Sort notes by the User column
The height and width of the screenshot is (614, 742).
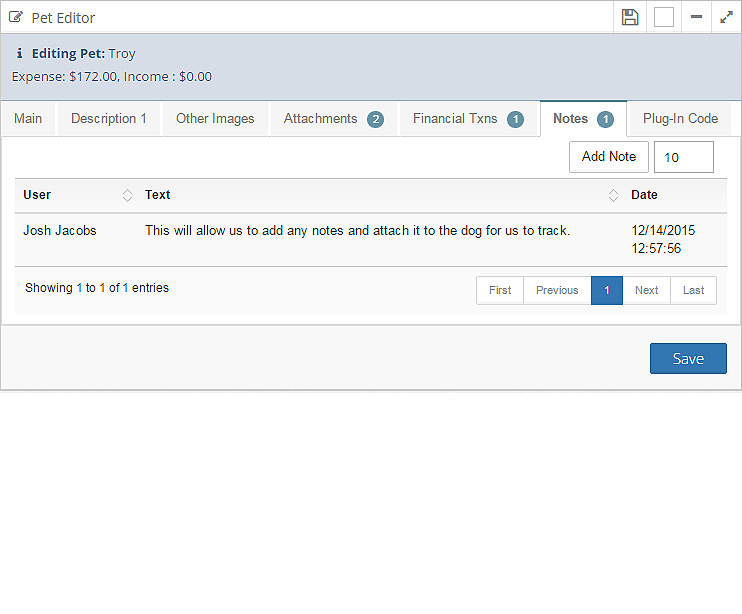click(x=127, y=195)
